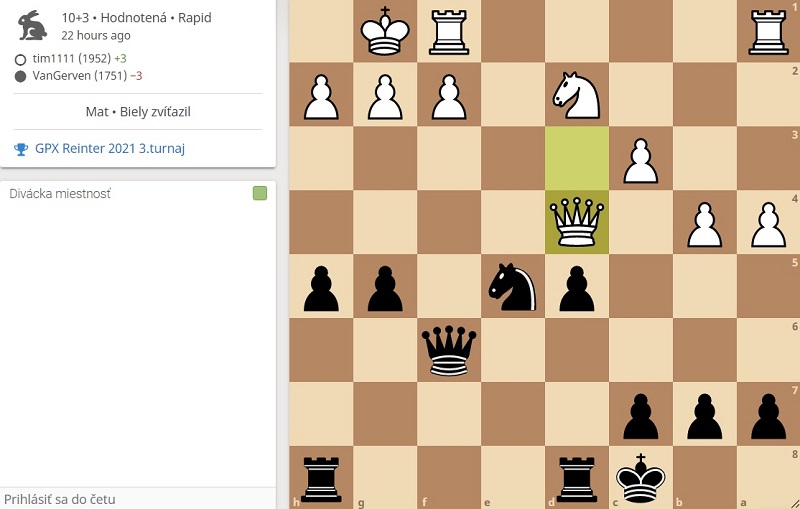Click the white pawn on c3
Screen dimensions: 800x509
point(641,161)
